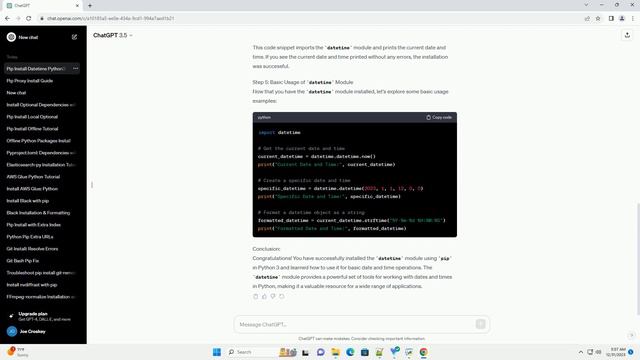Bookmark this page with the star icon

[598, 18]
